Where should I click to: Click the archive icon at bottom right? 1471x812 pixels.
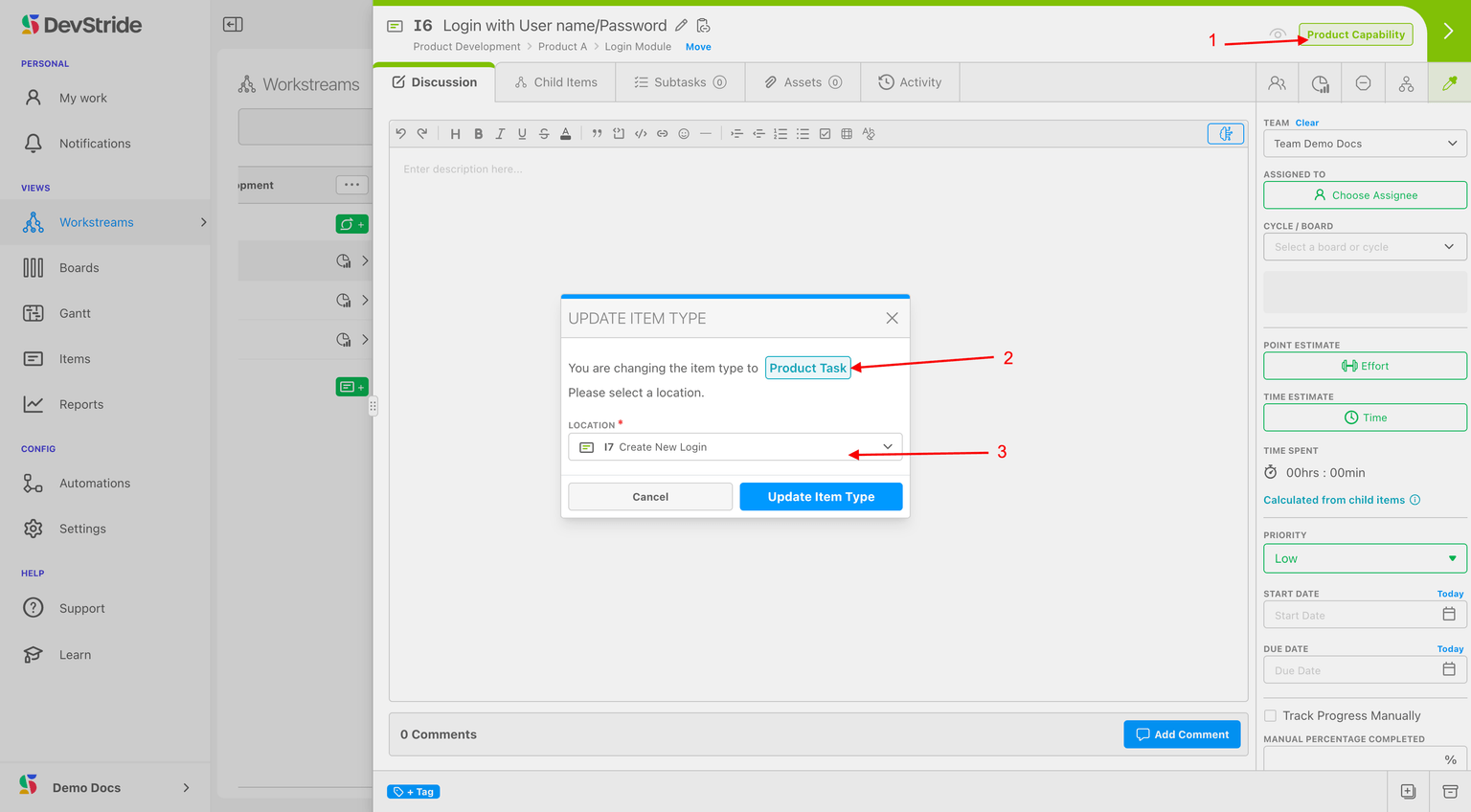(1450, 792)
